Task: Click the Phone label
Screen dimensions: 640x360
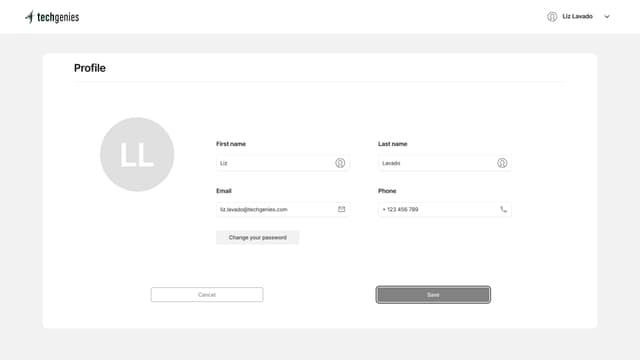Action: 387,191
